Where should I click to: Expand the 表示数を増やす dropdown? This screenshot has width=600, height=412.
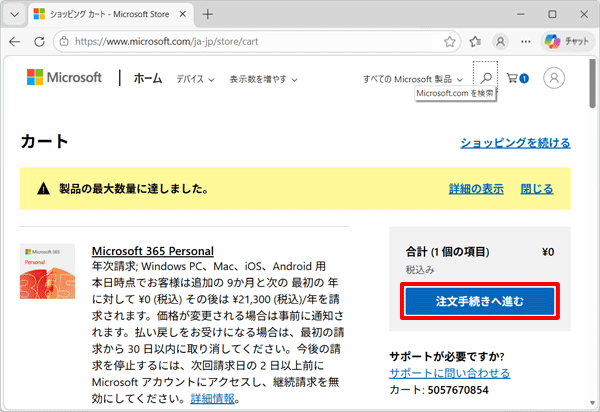pyautogui.click(x=264, y=79)
